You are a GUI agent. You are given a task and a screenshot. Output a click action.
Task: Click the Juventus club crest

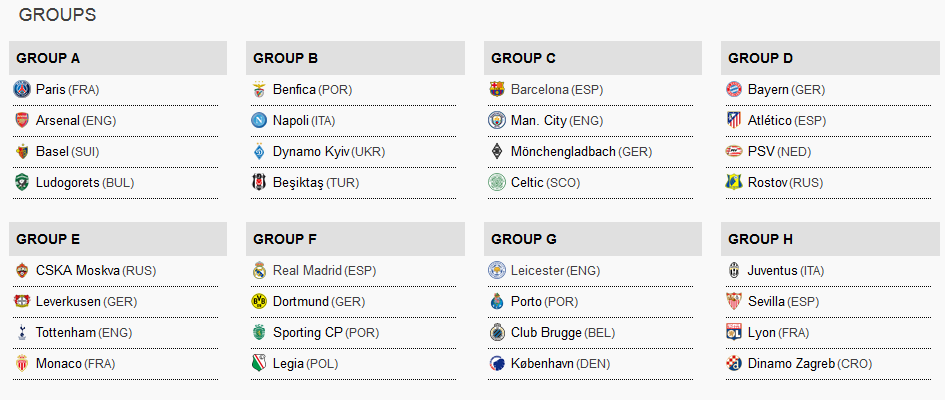point(734,271)
